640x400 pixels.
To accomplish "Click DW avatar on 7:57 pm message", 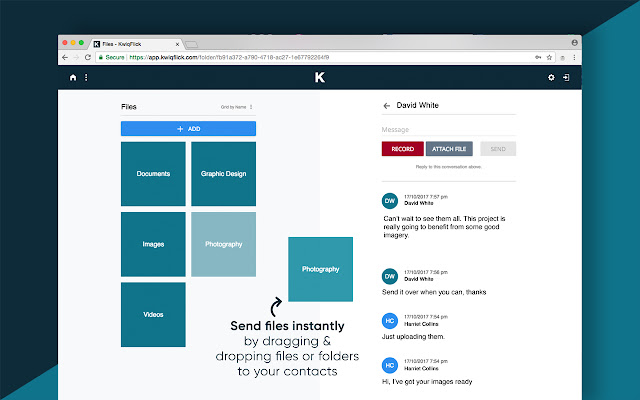I will point(390,201).
